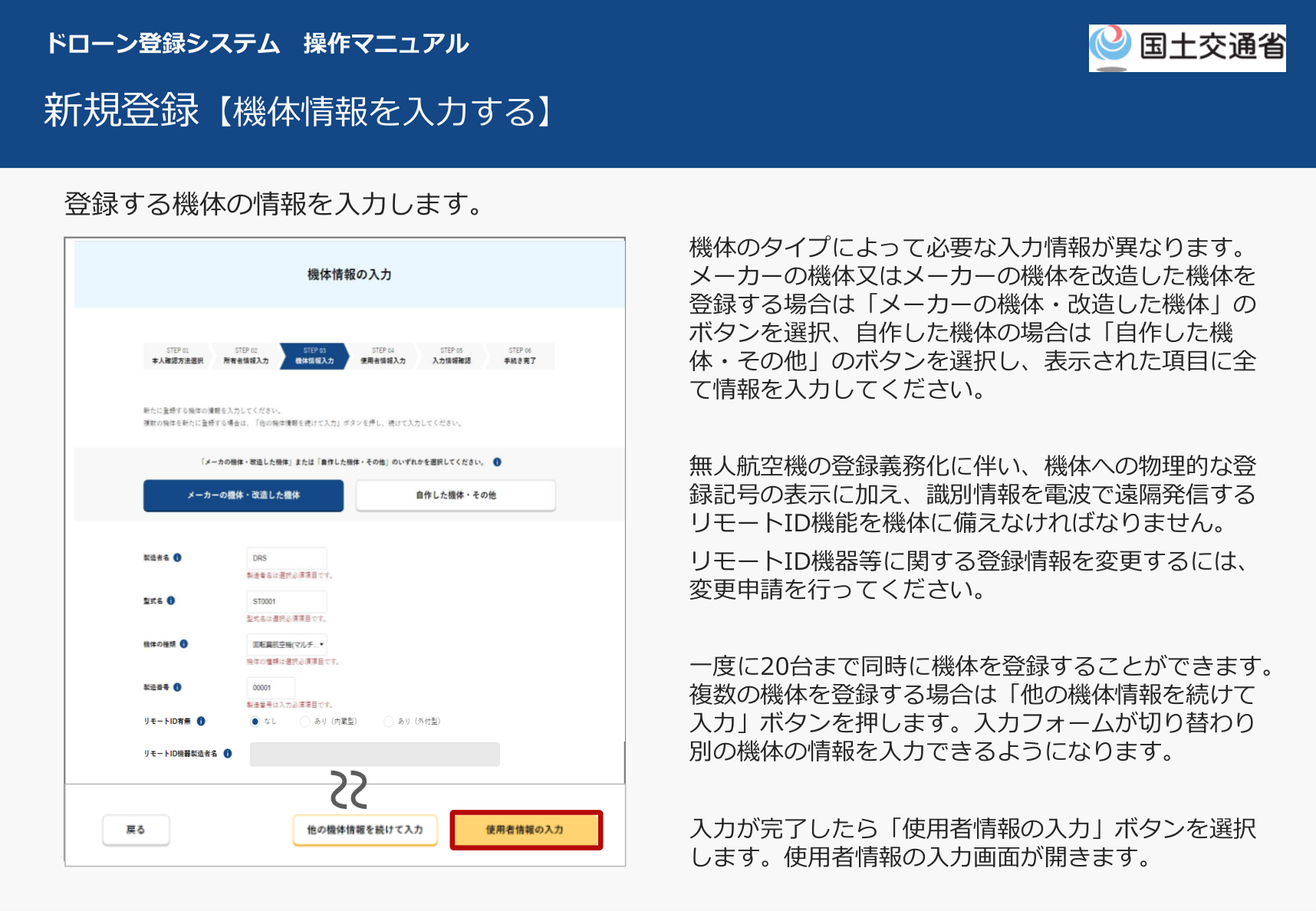The image size is (1316, 911).
Task: Open the 機体の種類 dropdown
Action: coord(287,645)
